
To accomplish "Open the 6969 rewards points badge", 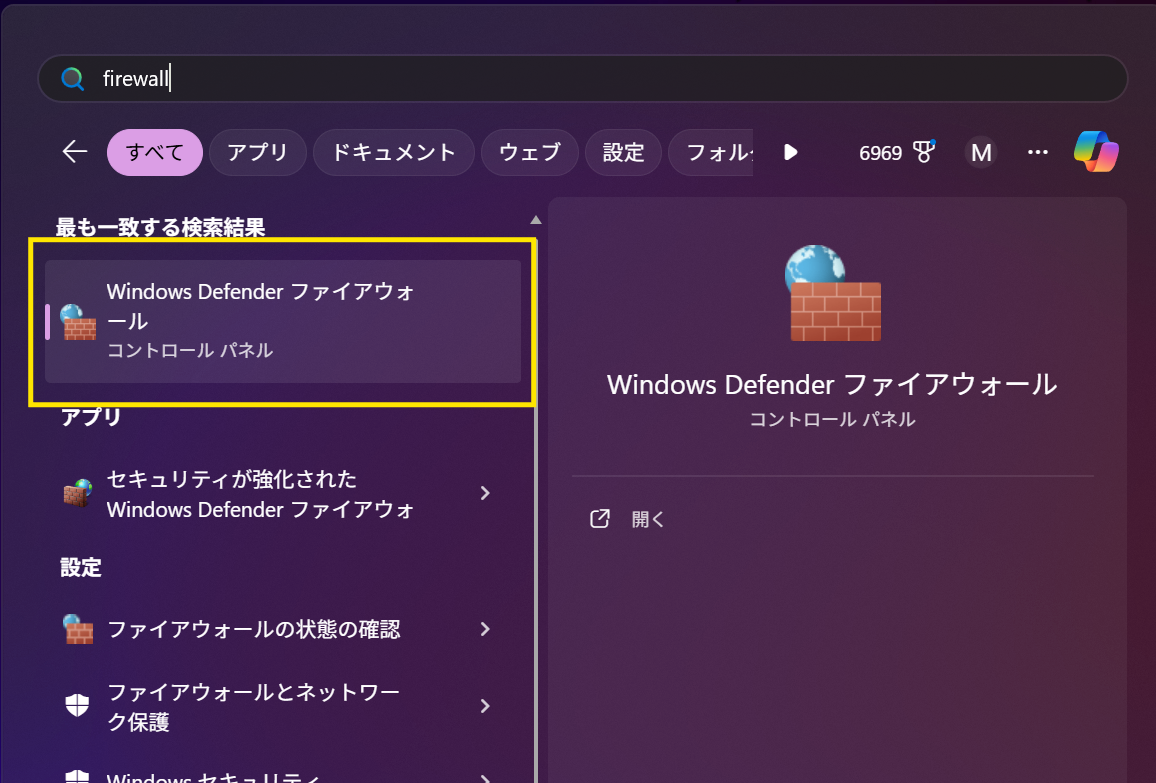I will [896, 153].
